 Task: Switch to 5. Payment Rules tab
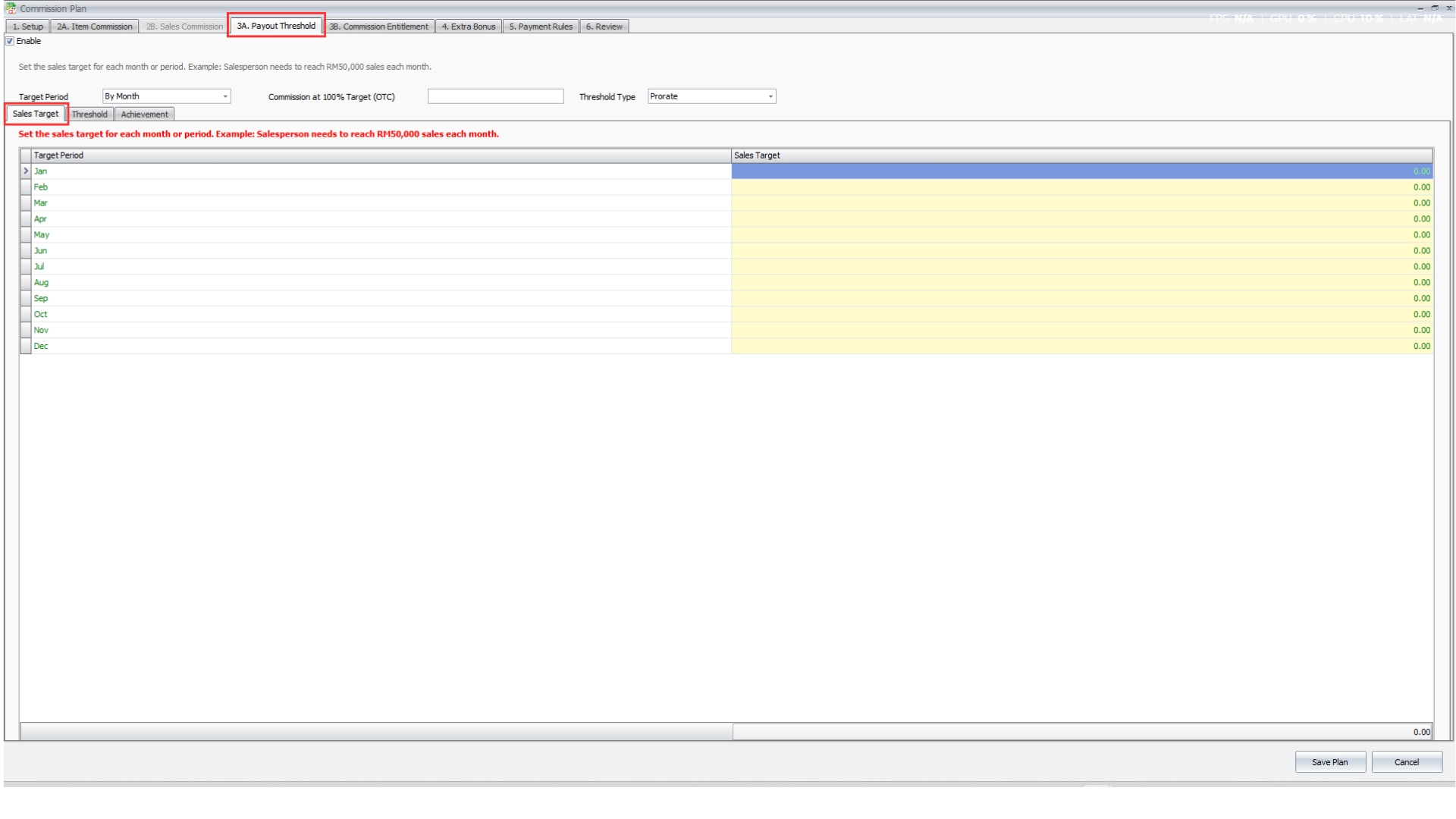coord(541,27)
